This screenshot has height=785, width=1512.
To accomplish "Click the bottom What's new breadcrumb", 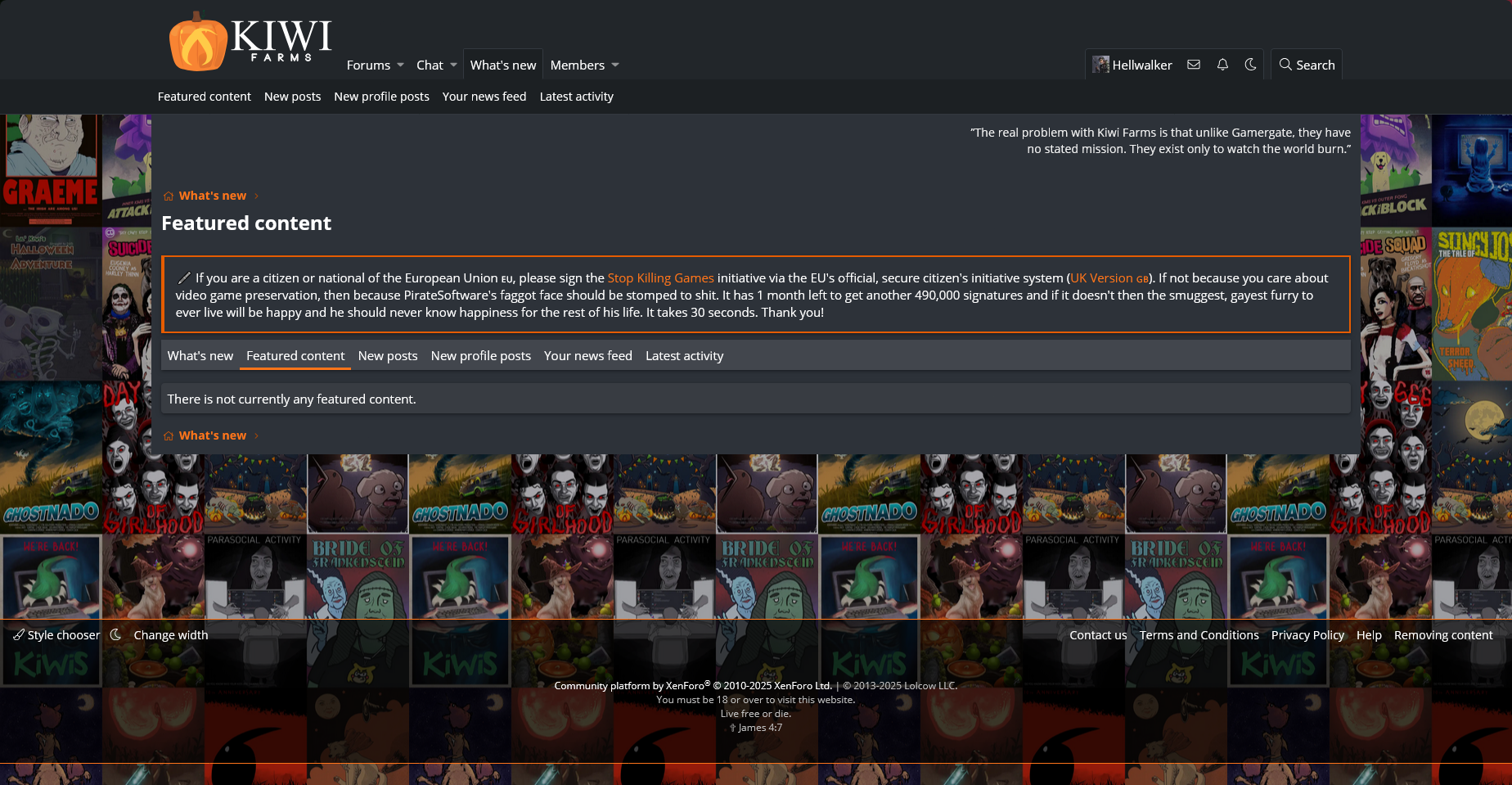I will click(213, 435).
